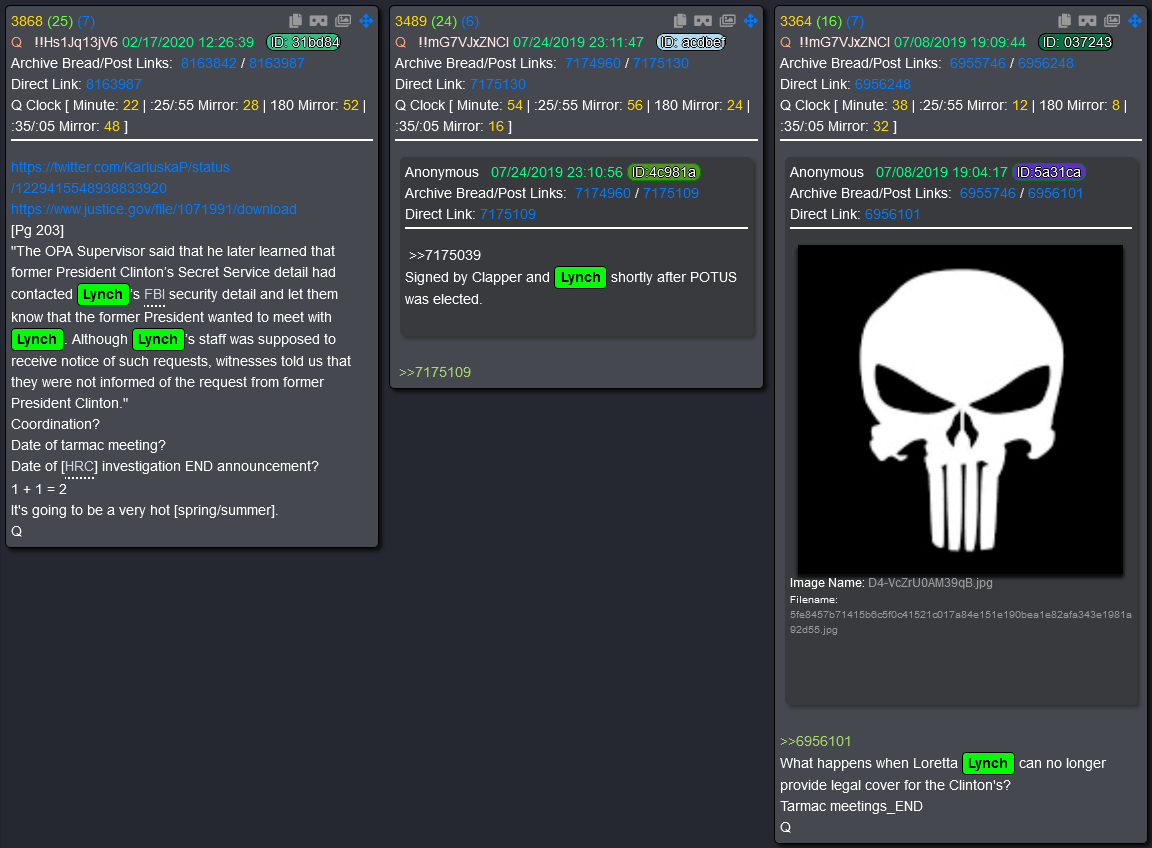Open archive post link 8163987 beside 8163842
Image resolution: width=1152 pixels, height=848 pixels.
click(x=276, y=63)
